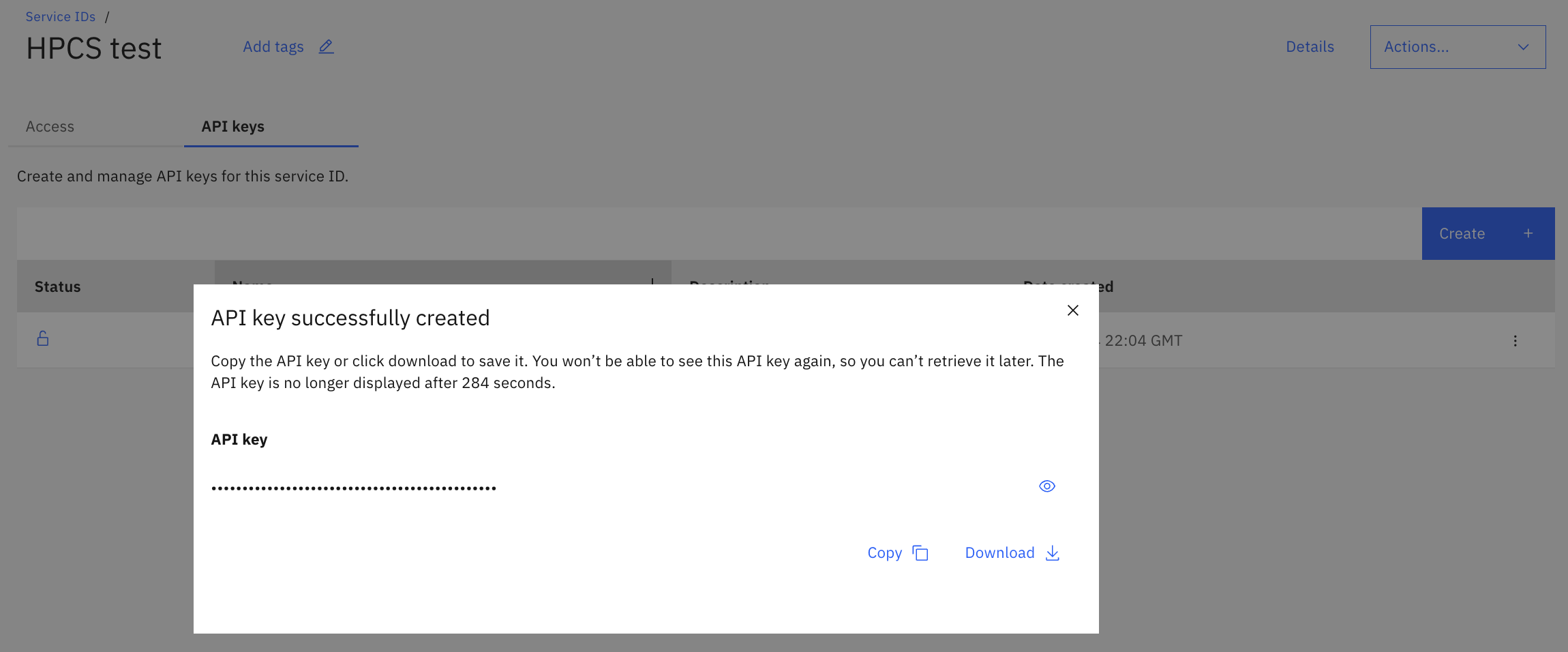Expand the Actions menu chevron
Viewport: 1568px width, 652px height.
1523,47
